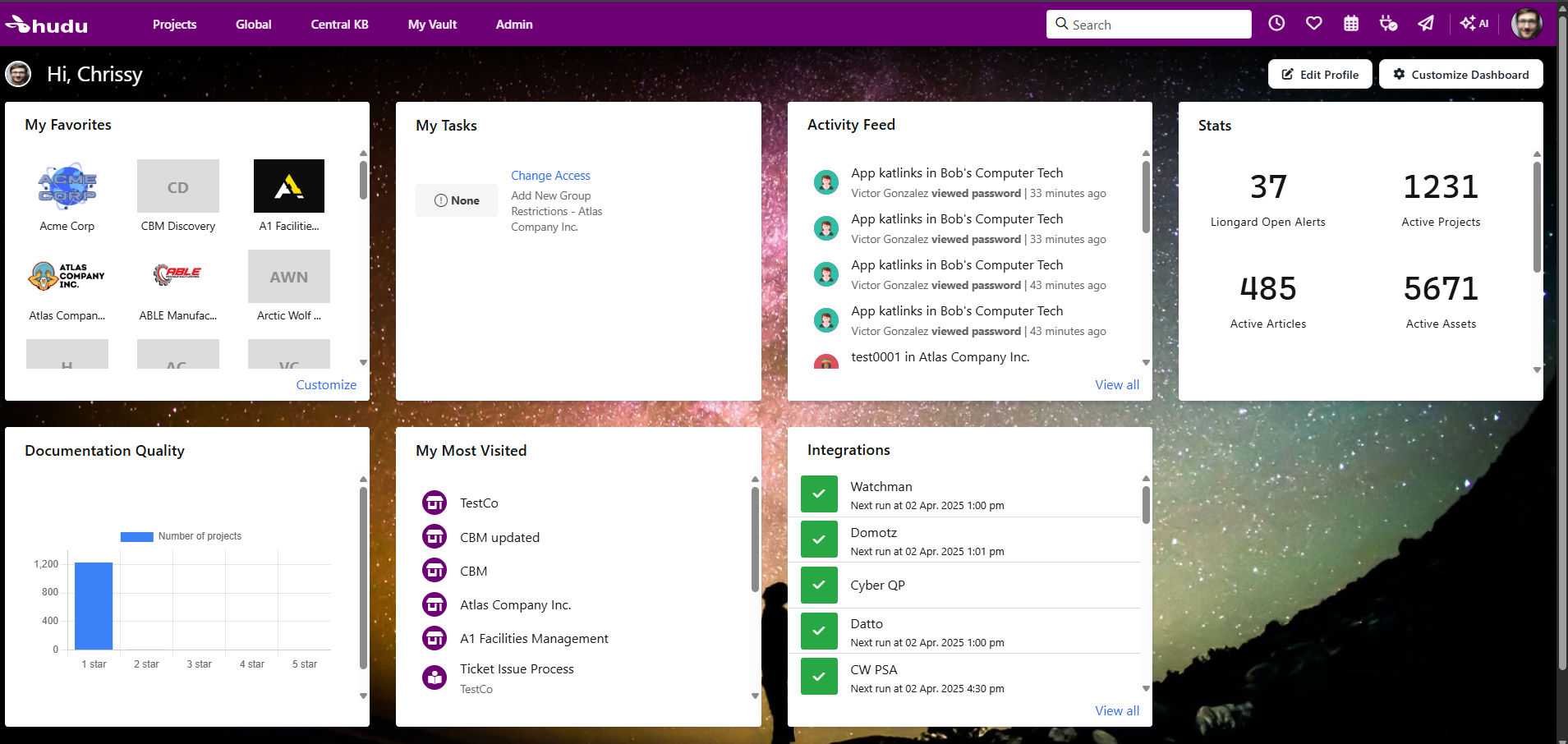The image size is (1568, 744).
Task: Click A1 Facilities Management company icon
Action: [435, 638]
